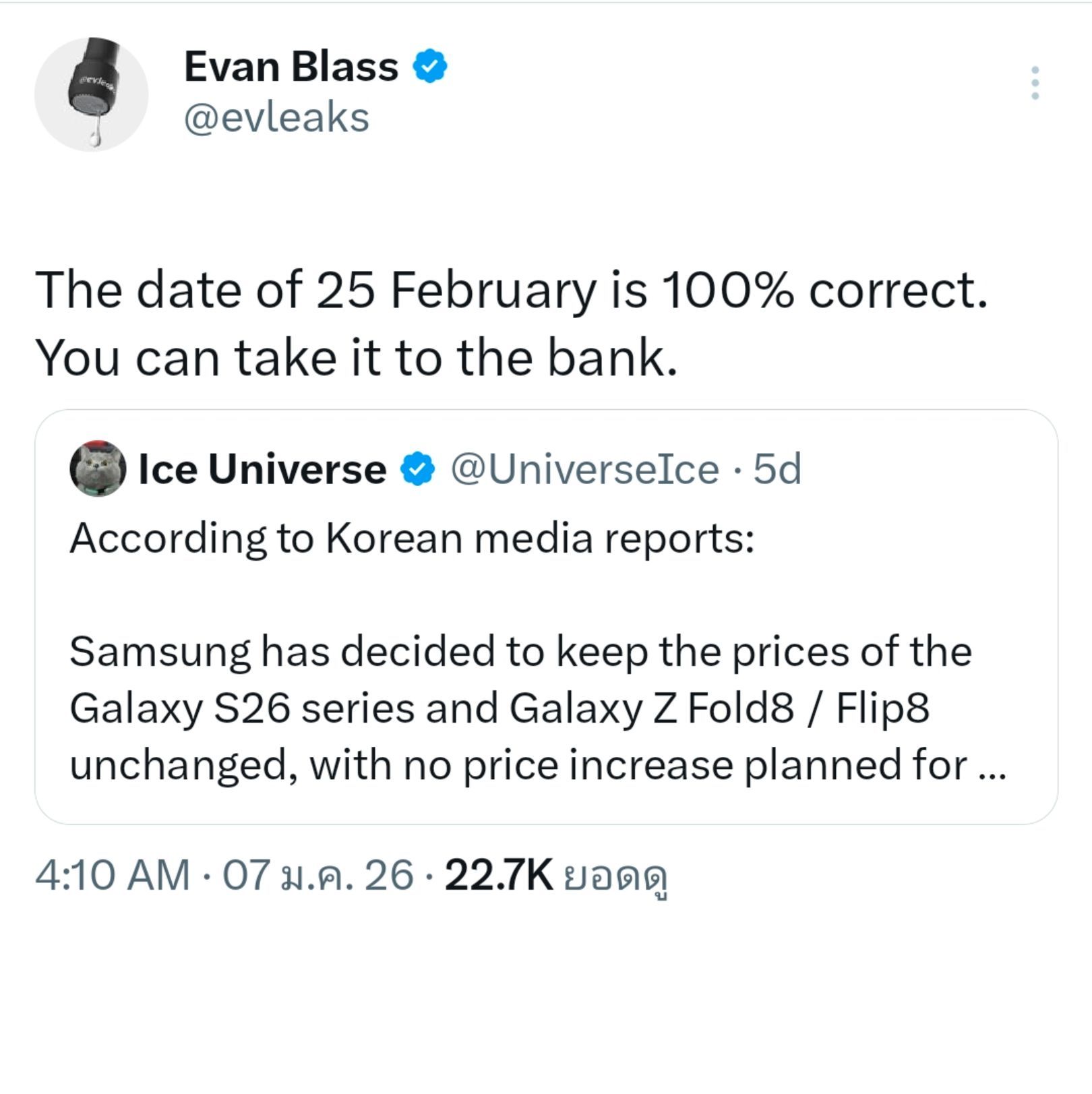The width and height of the screenshot is (1092, 1094).
Task: Click the '25 February is 100% correct' text
Action: click(x=511, y=291)
